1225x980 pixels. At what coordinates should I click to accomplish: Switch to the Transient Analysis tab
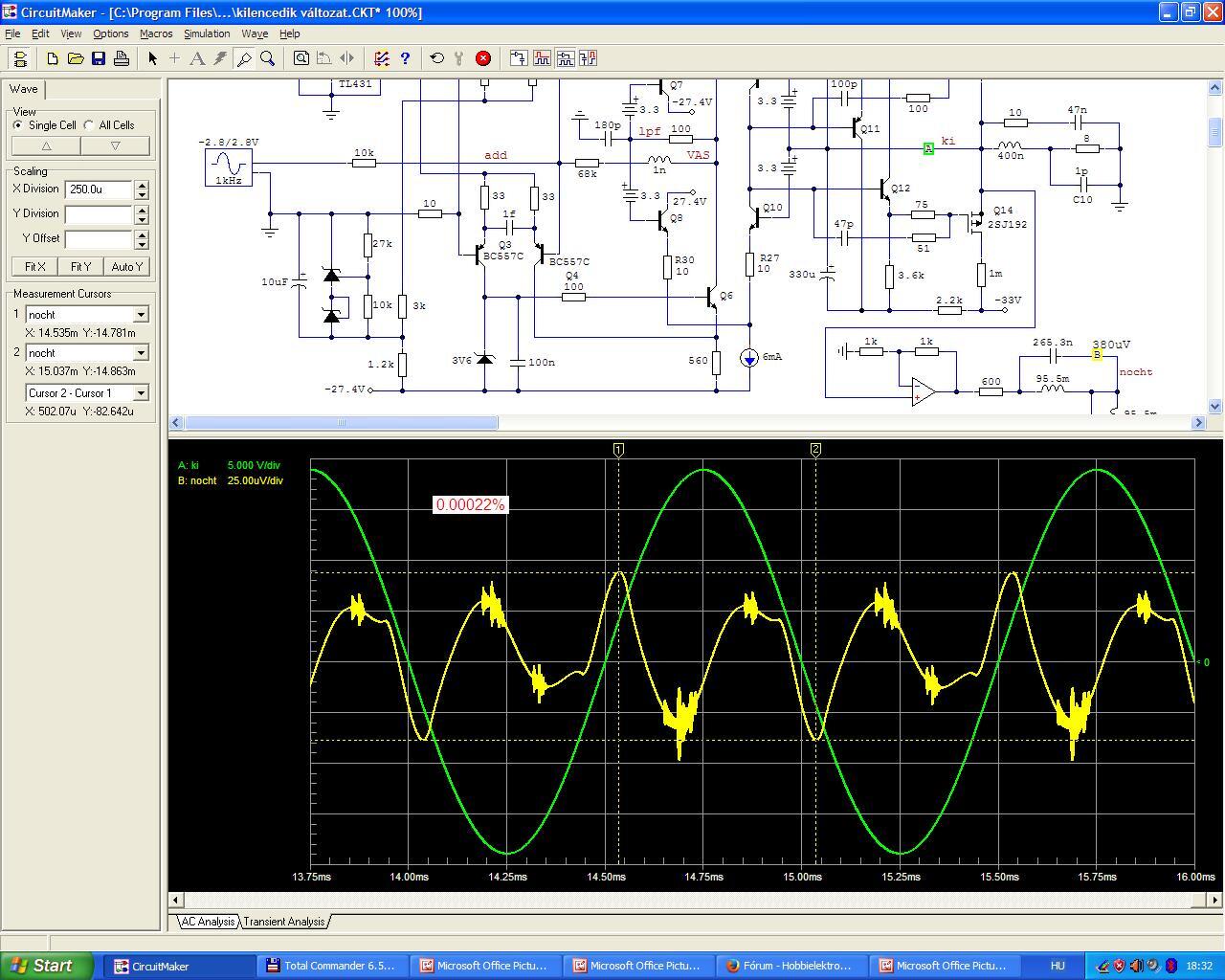[283, 922]
